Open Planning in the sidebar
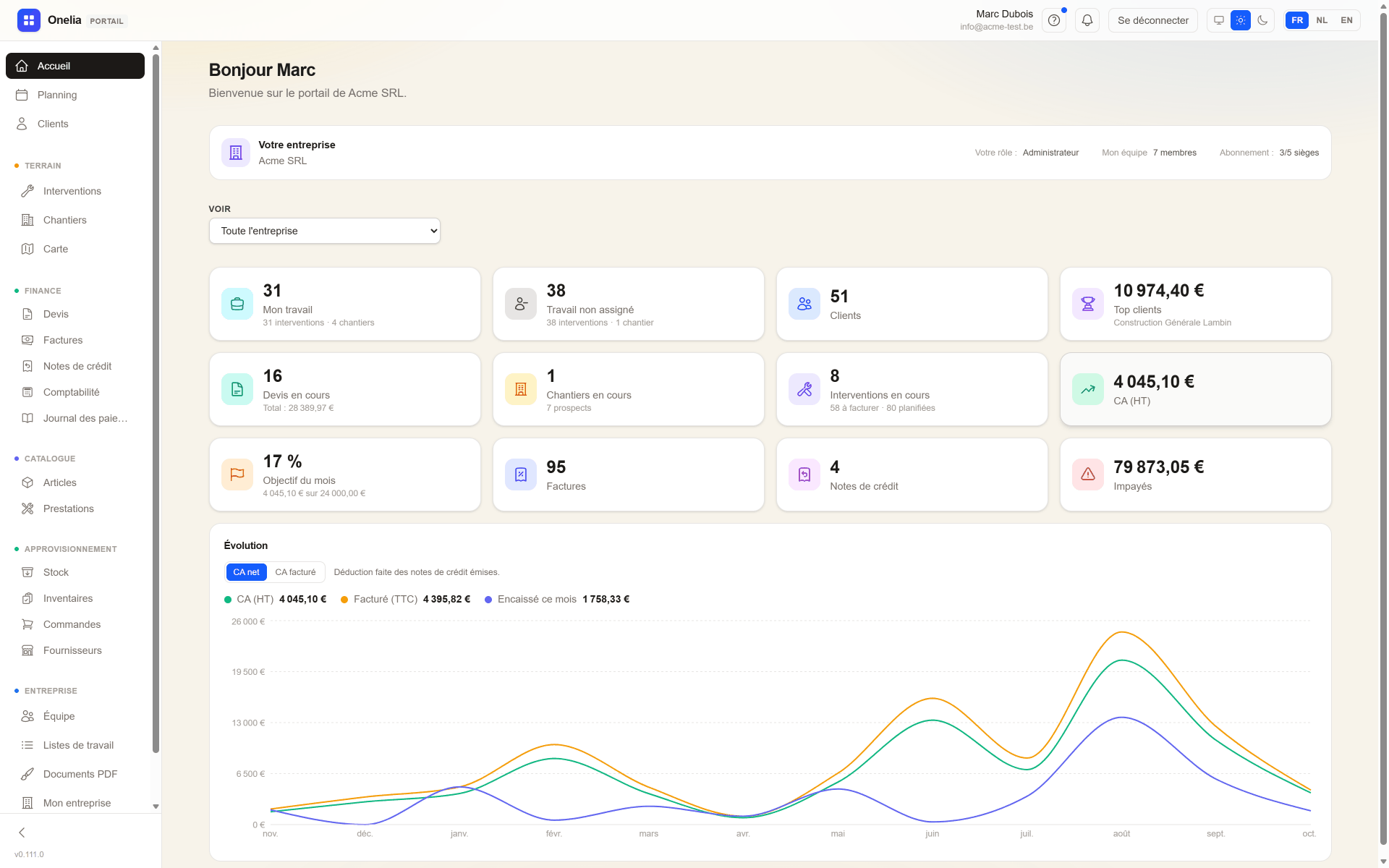 tap(75, 95)
